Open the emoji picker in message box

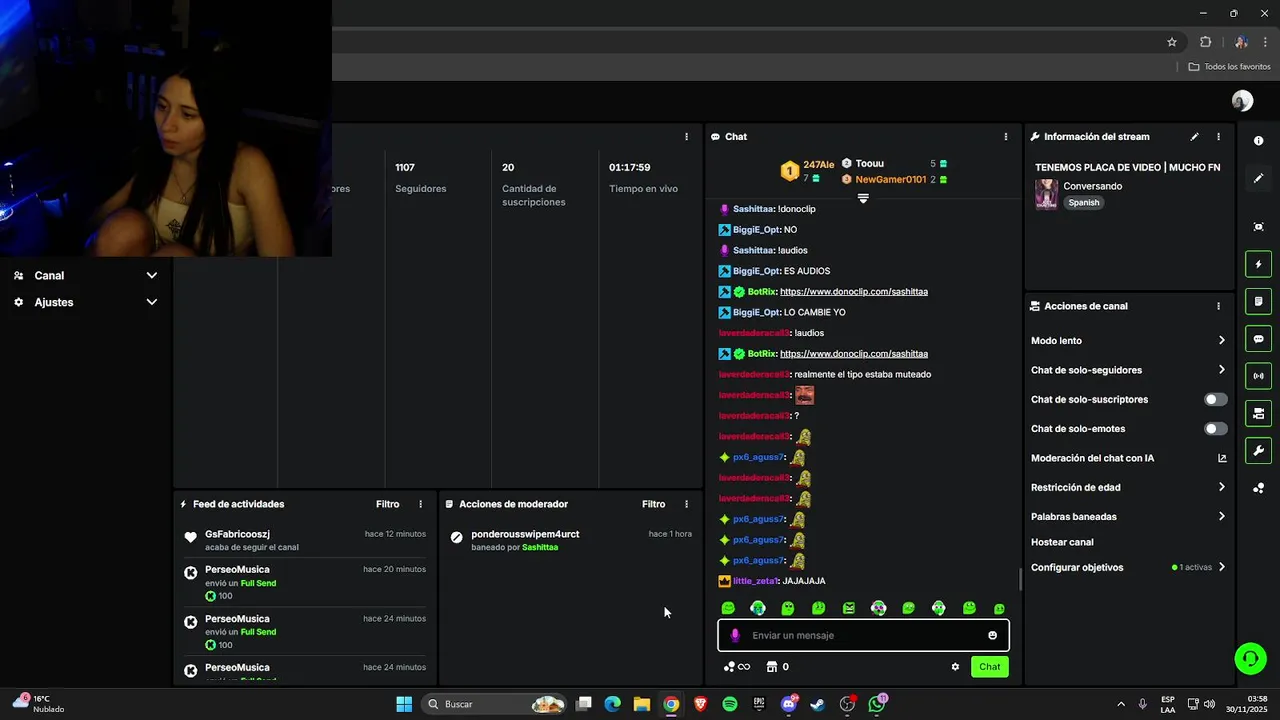coord(992,635)
